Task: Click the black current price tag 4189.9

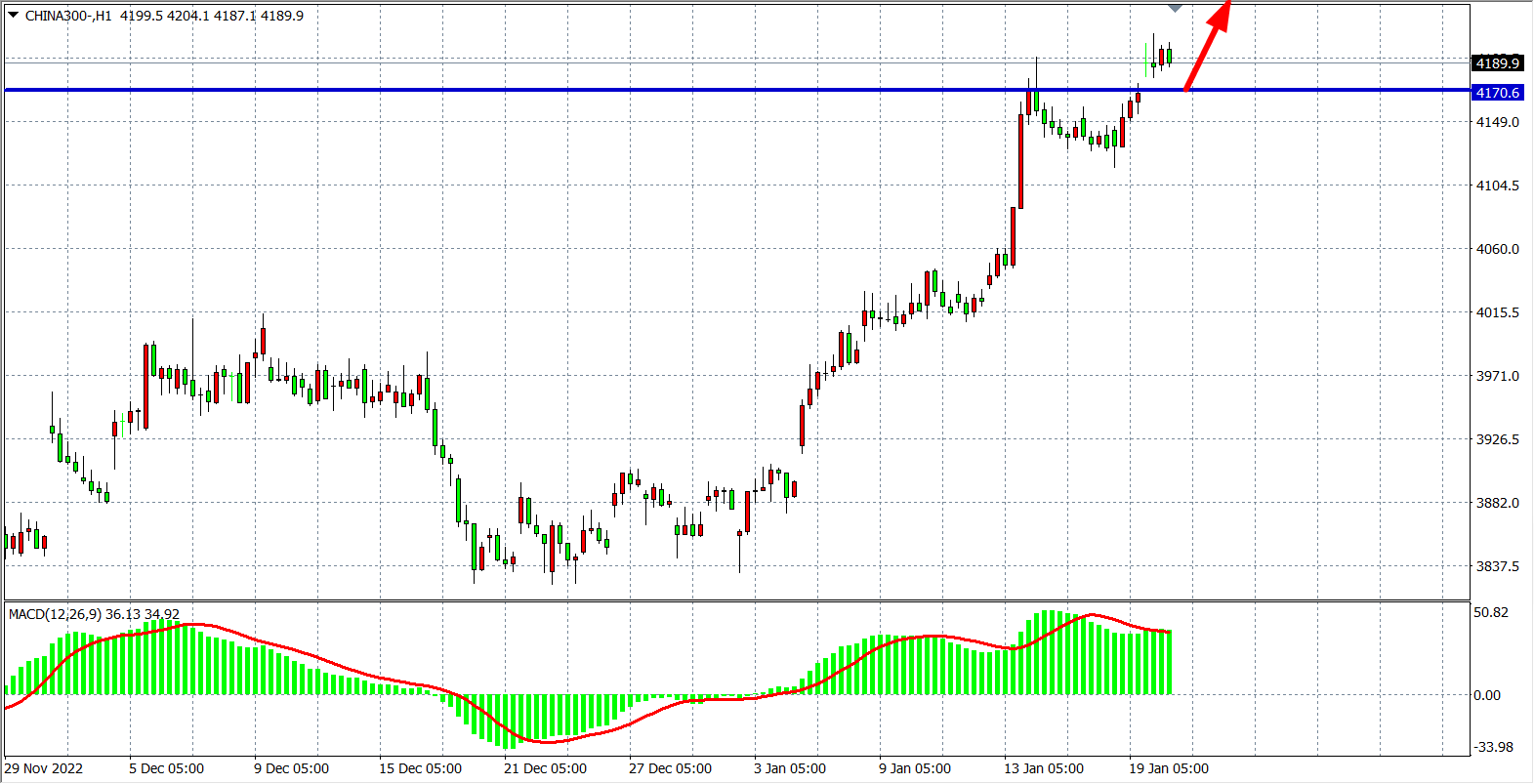Action: click(1497, 63)
